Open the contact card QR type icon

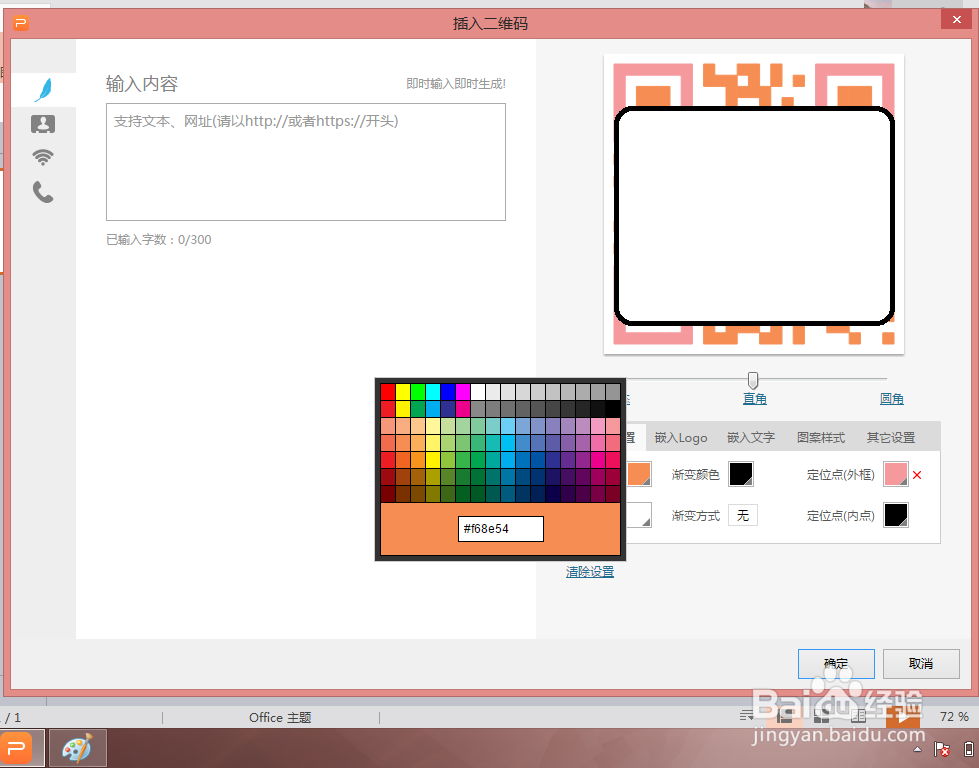(x=43, y=124)
